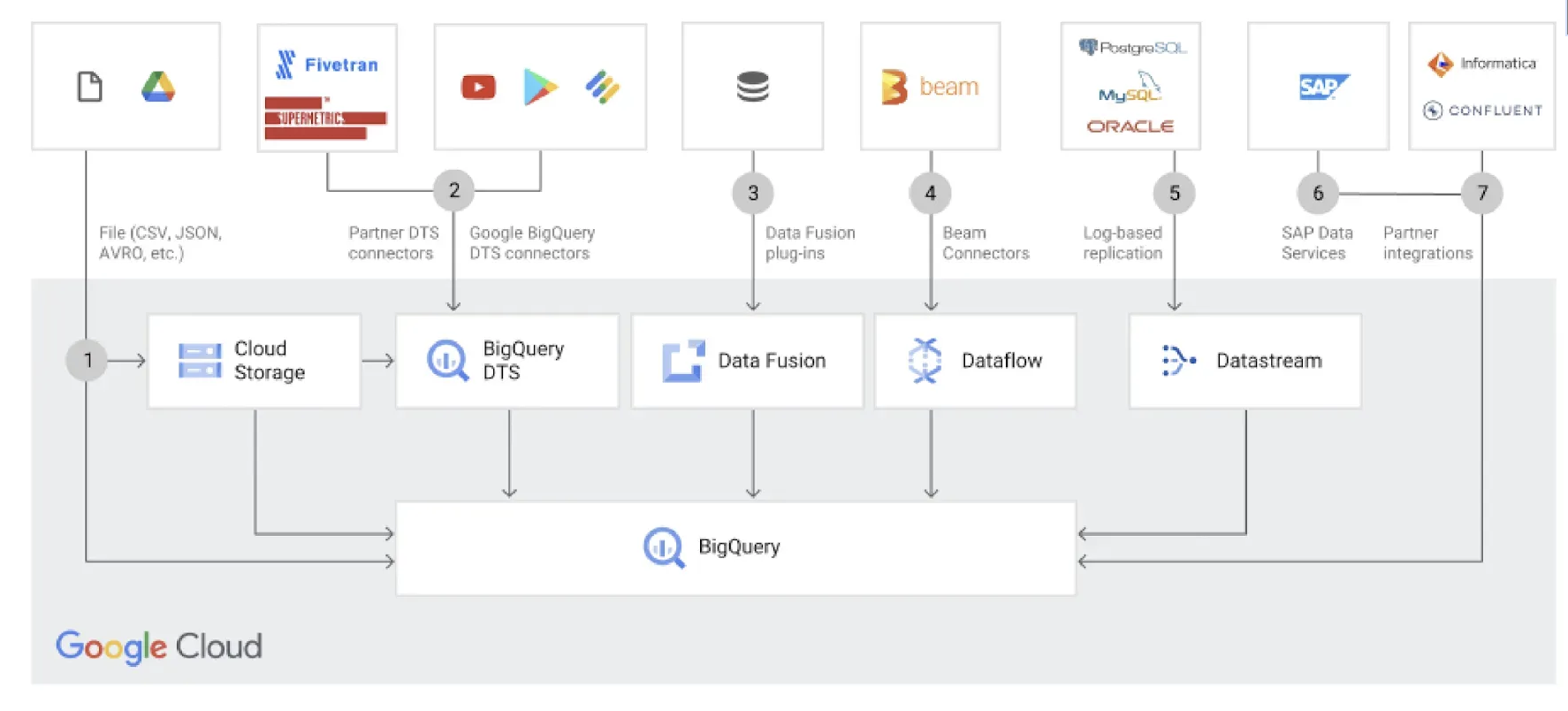Screen dimensions: 1568x711
Task: Click the YouTube icon
Action: (x=478, y=87)
